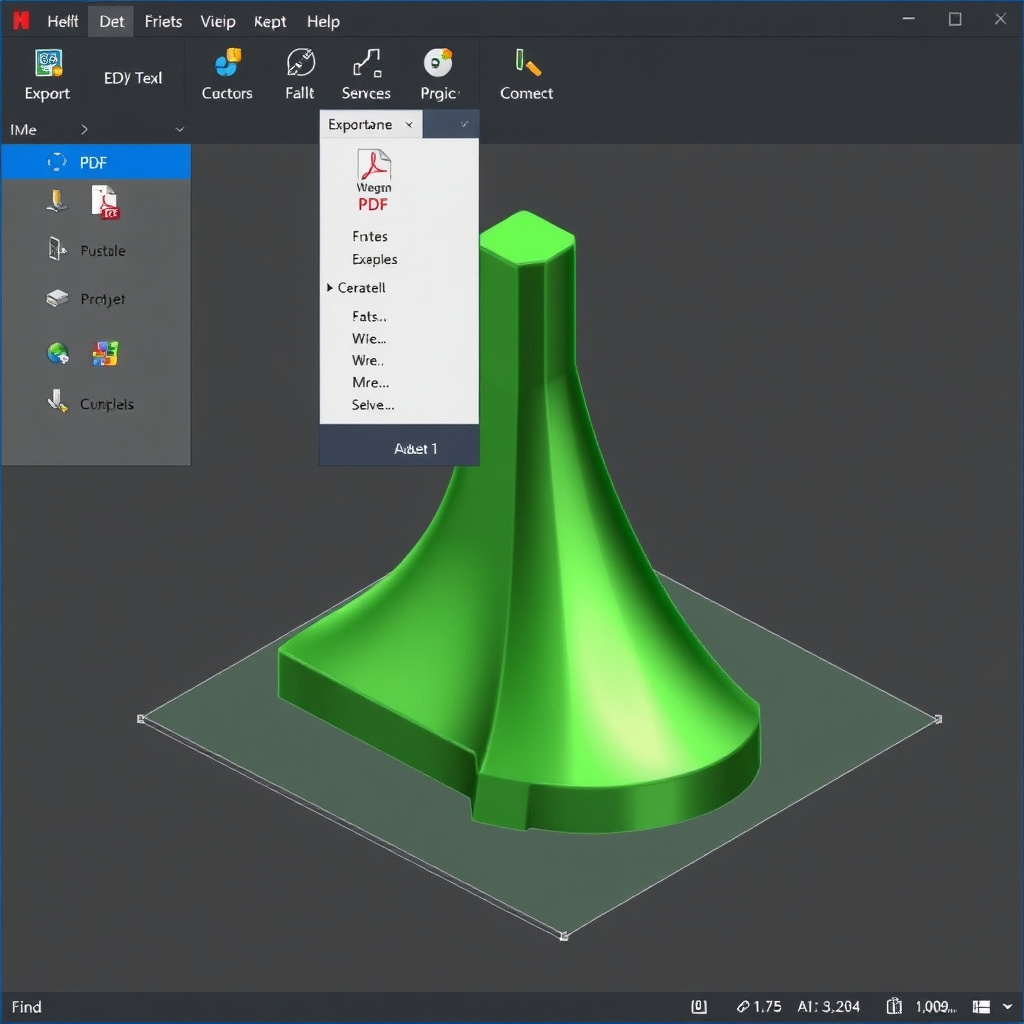Select the Cunplels sidebar item
The height and width of the screenshot is (1024, 1024).
[x=107, y=404]
